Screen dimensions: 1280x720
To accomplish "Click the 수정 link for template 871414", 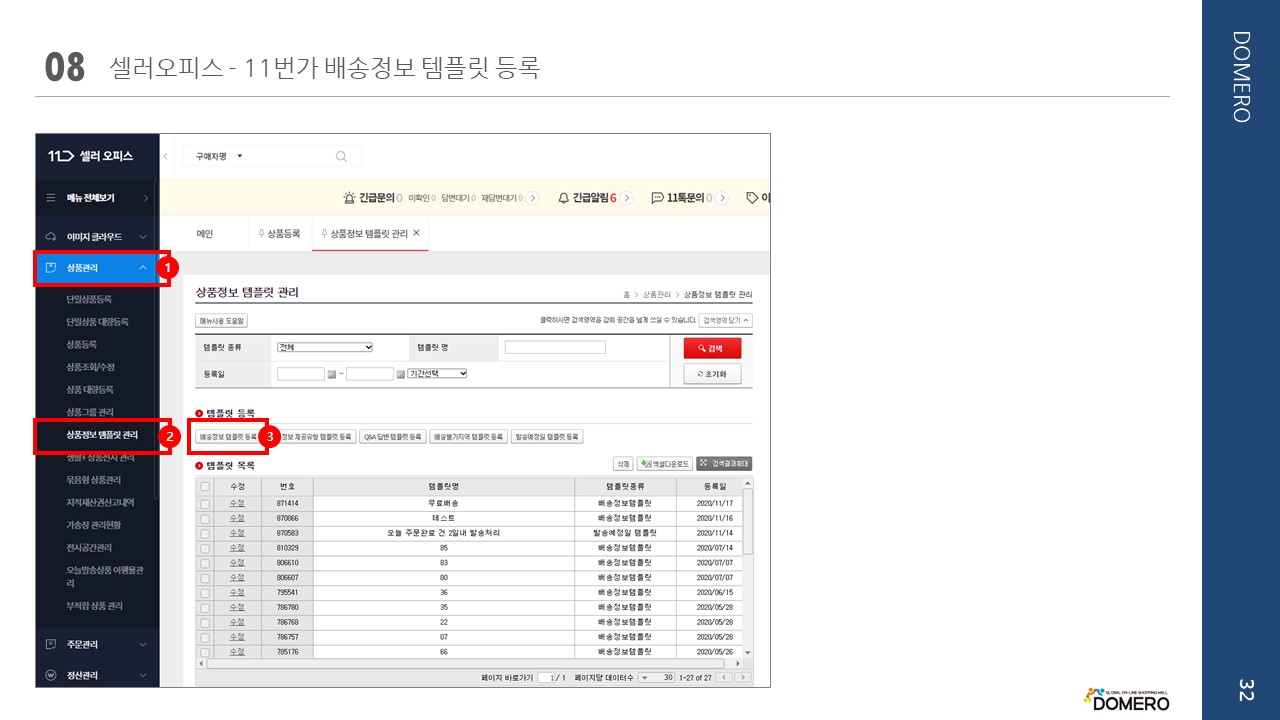I will (x=237, y=503).
